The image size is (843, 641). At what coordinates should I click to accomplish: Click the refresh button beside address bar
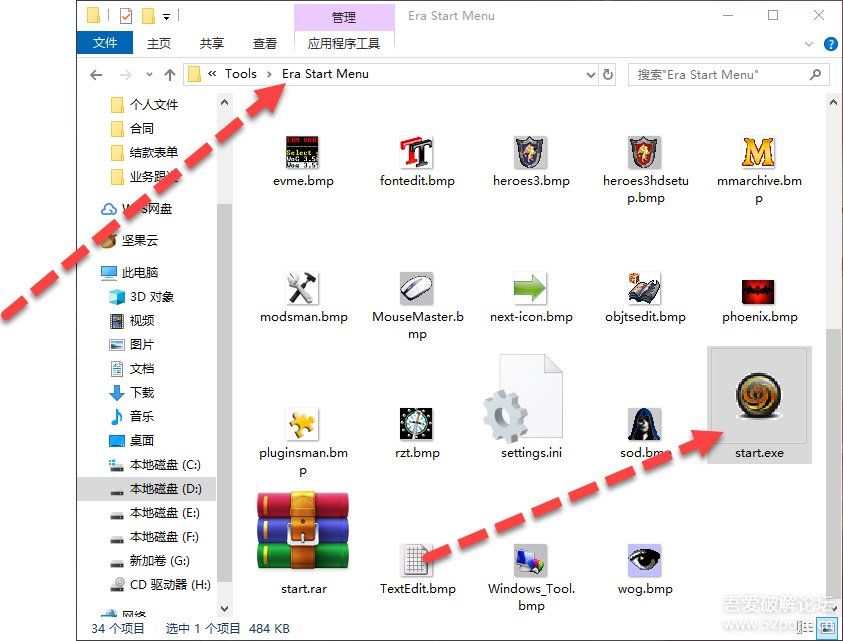pyautogui.click(x=608, y=75)
